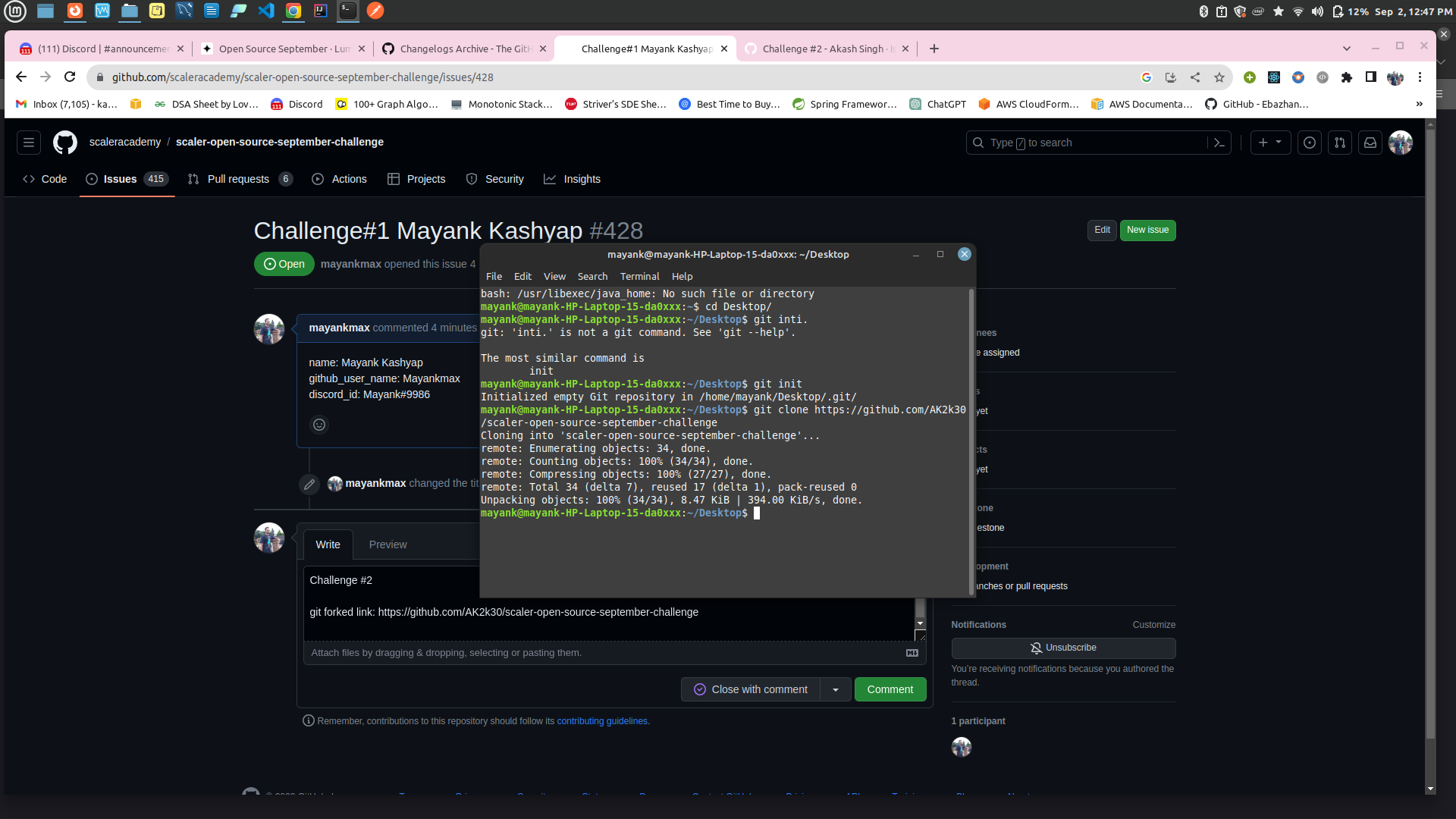Click the Markdown icon in the attach bar
Screen dimensions: 1456x819
(x=911, y=652)
